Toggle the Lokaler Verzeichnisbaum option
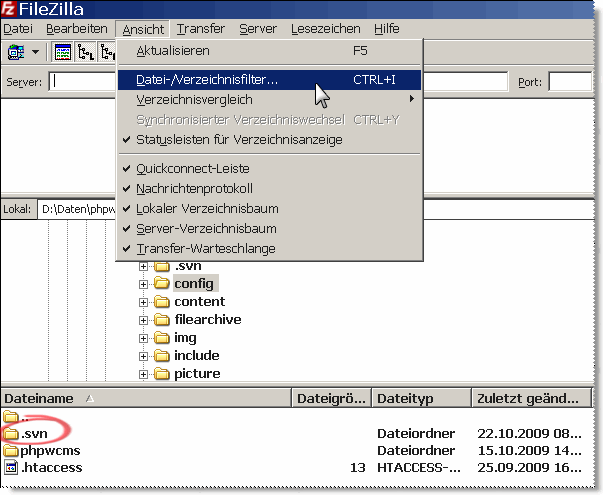 click(x=269, y=208)
